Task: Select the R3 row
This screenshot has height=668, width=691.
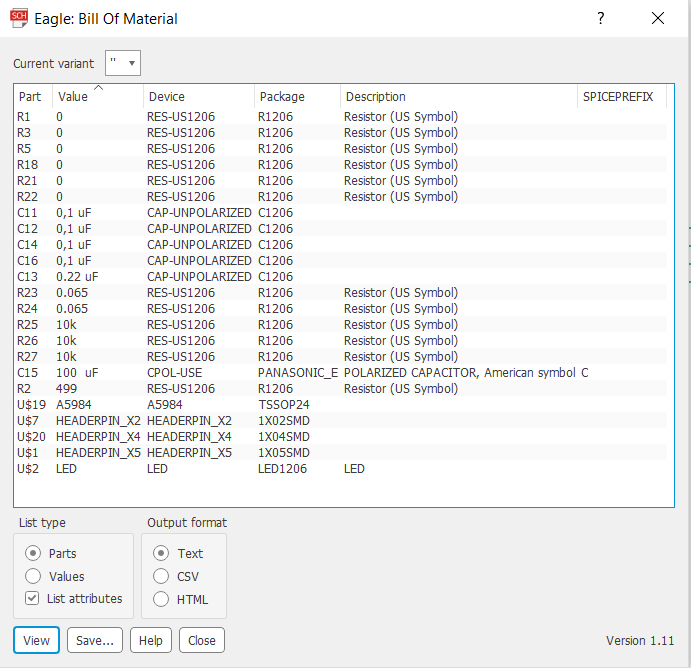Action: coord(341,133)
